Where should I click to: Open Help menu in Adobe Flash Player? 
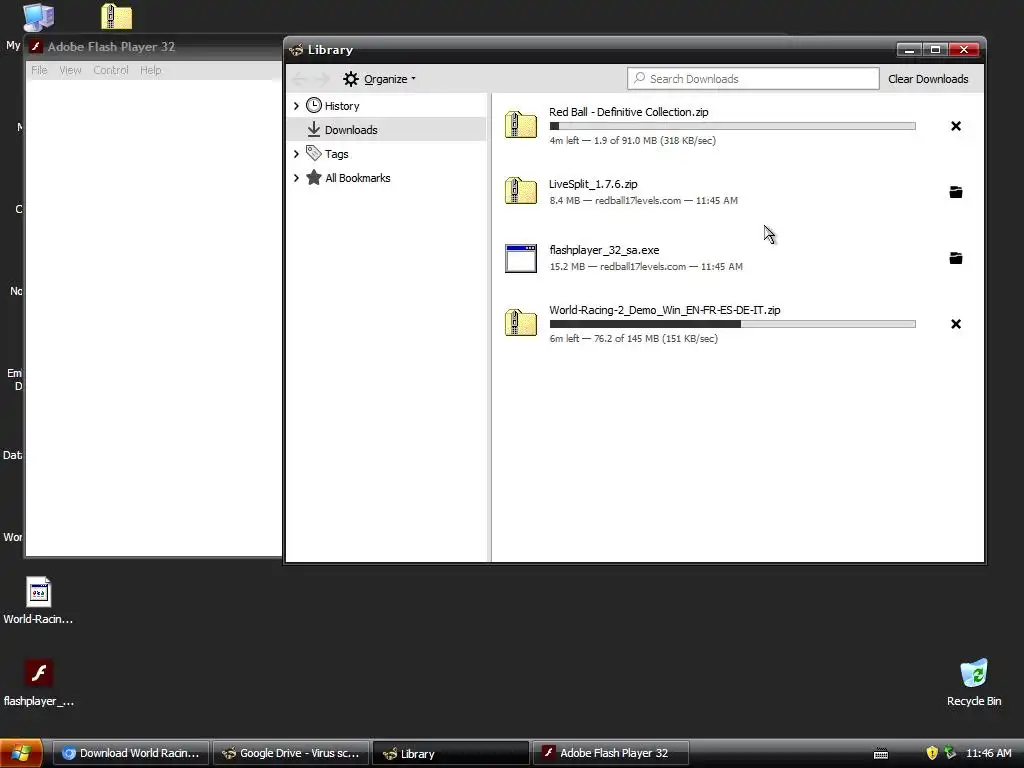pos(150,70)
